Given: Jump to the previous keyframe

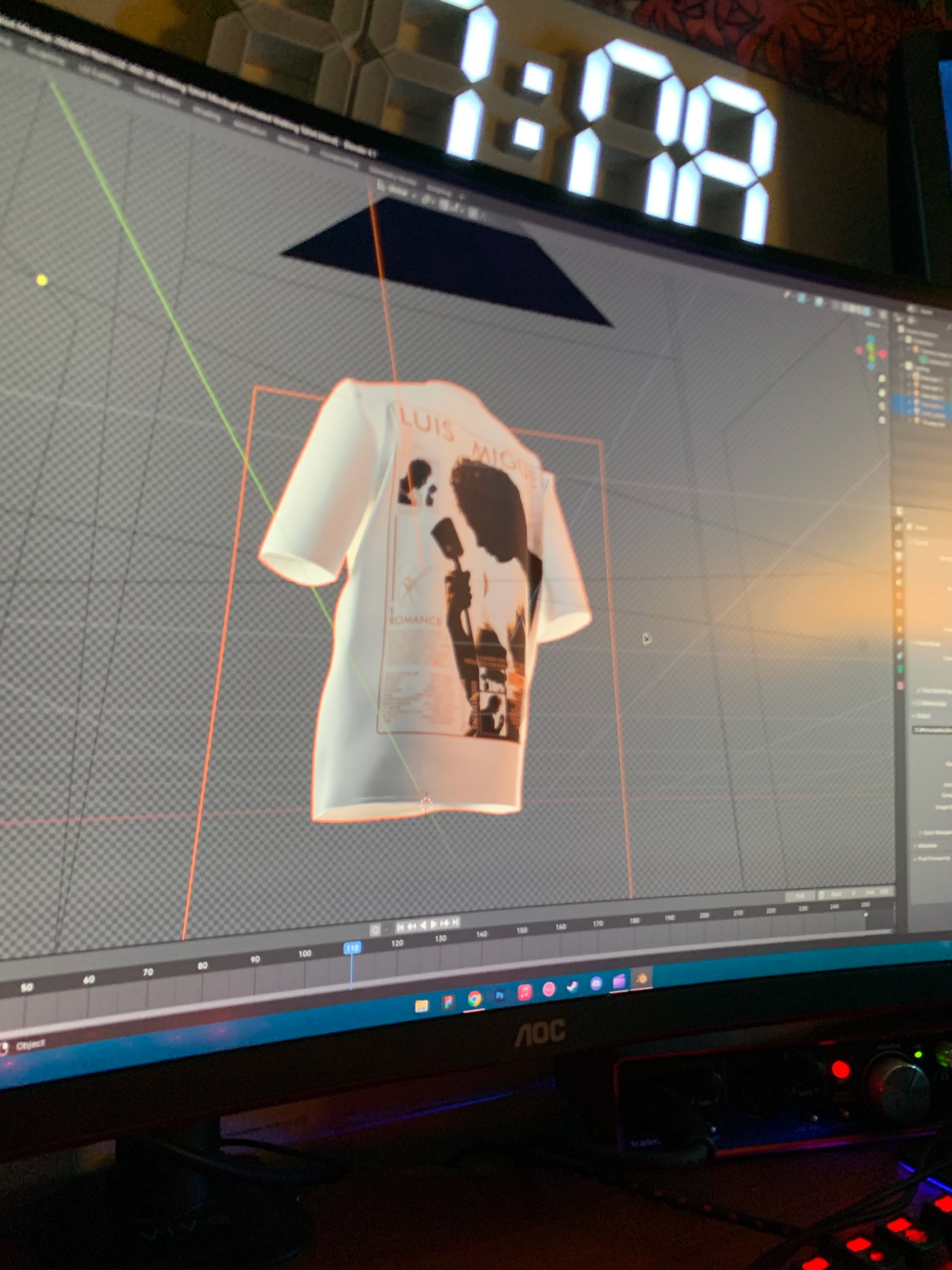Looking at the screenshot, I should coord(412,926).
